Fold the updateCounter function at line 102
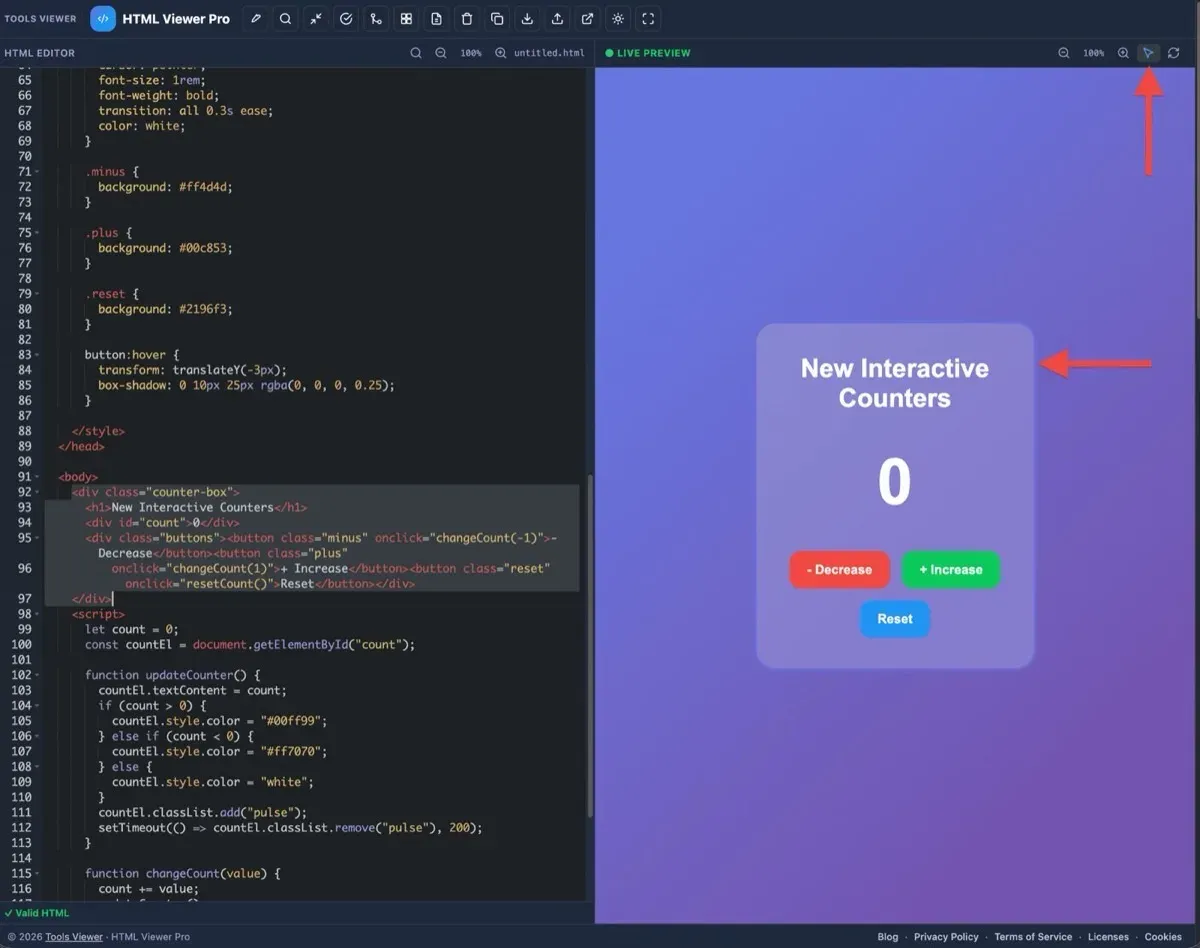The image size is (1200, 948). pos(38,675)
